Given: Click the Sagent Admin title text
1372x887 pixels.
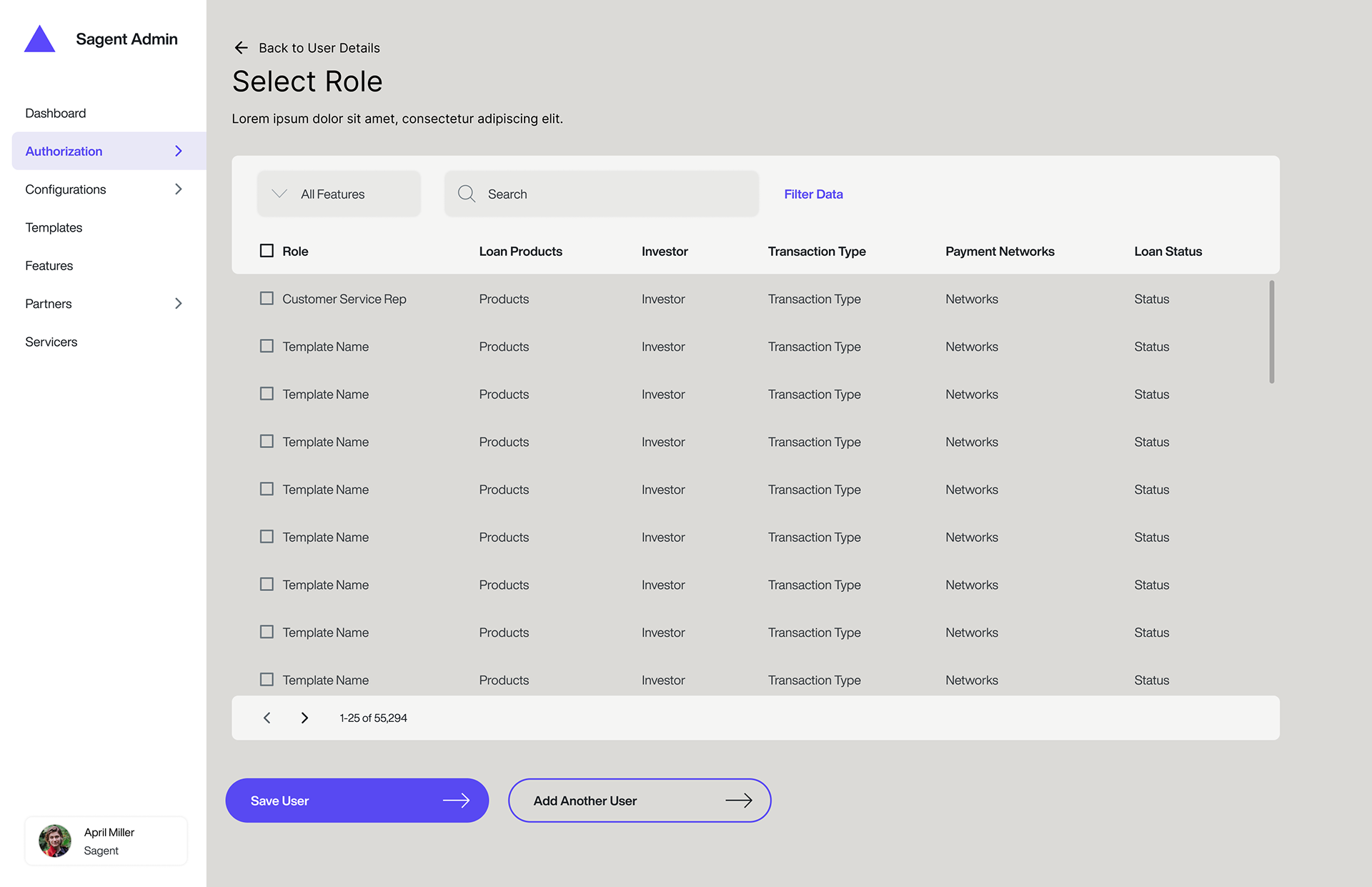Looking at the screenshot, I should coord(126,39).
